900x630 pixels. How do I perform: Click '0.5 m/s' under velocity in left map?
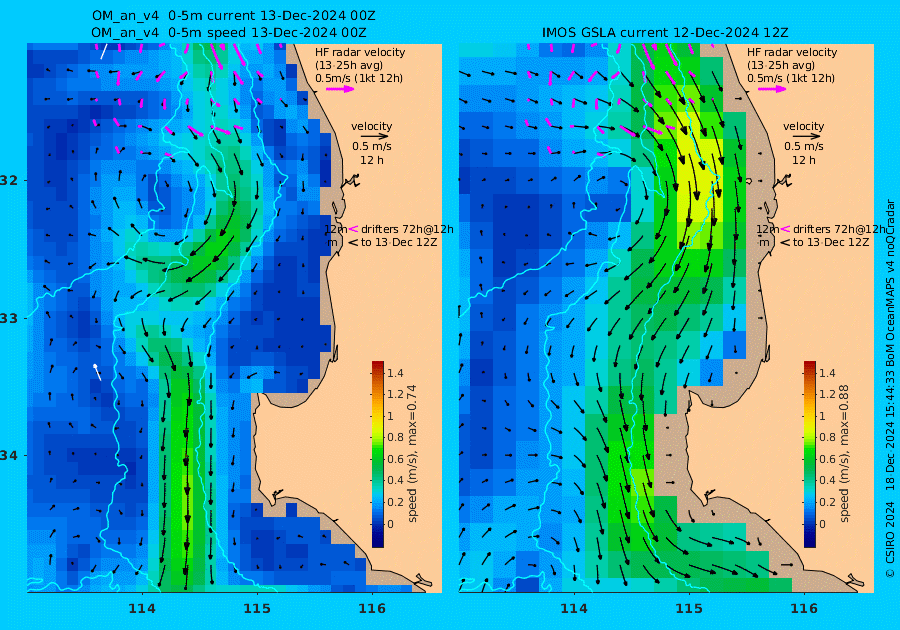pos(371,146)
